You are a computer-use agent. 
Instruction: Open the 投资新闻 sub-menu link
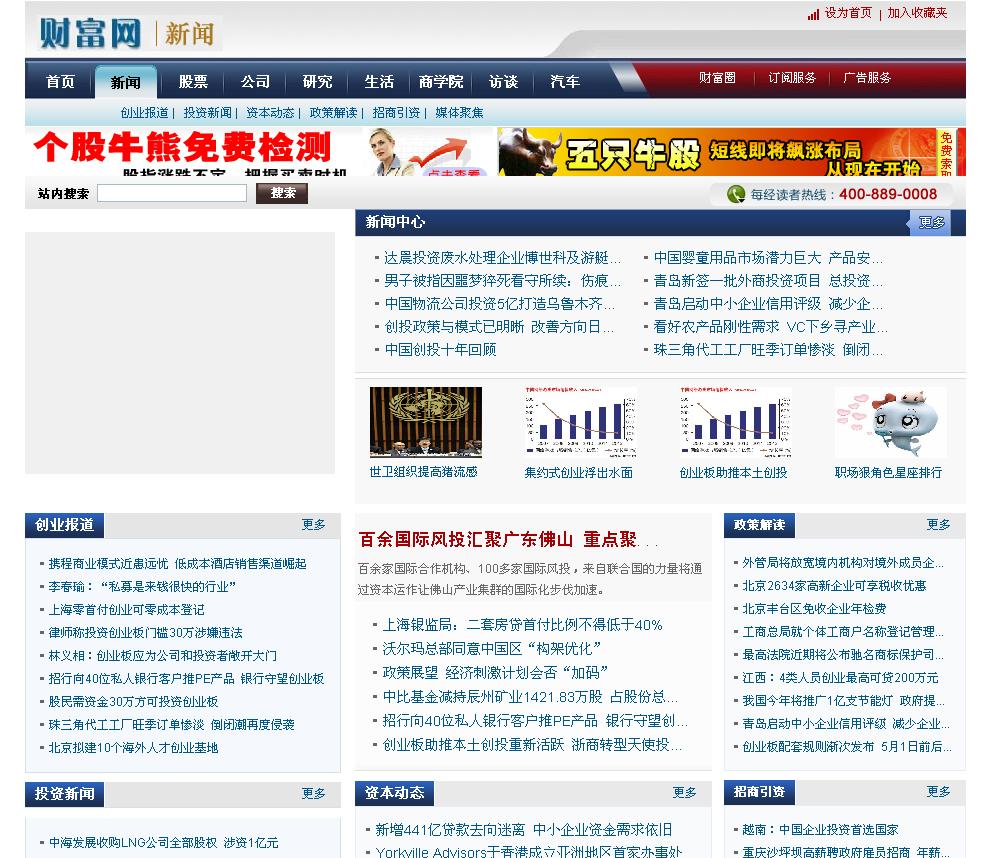click(x=207, y=113)
